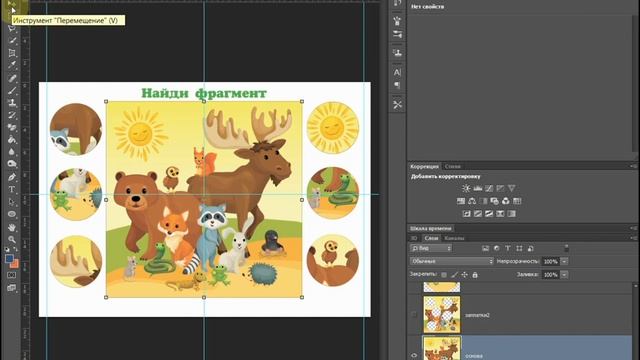Add a Photo Filter adjustment
Screen dimensions: 640x360
[x=495, y=201]
